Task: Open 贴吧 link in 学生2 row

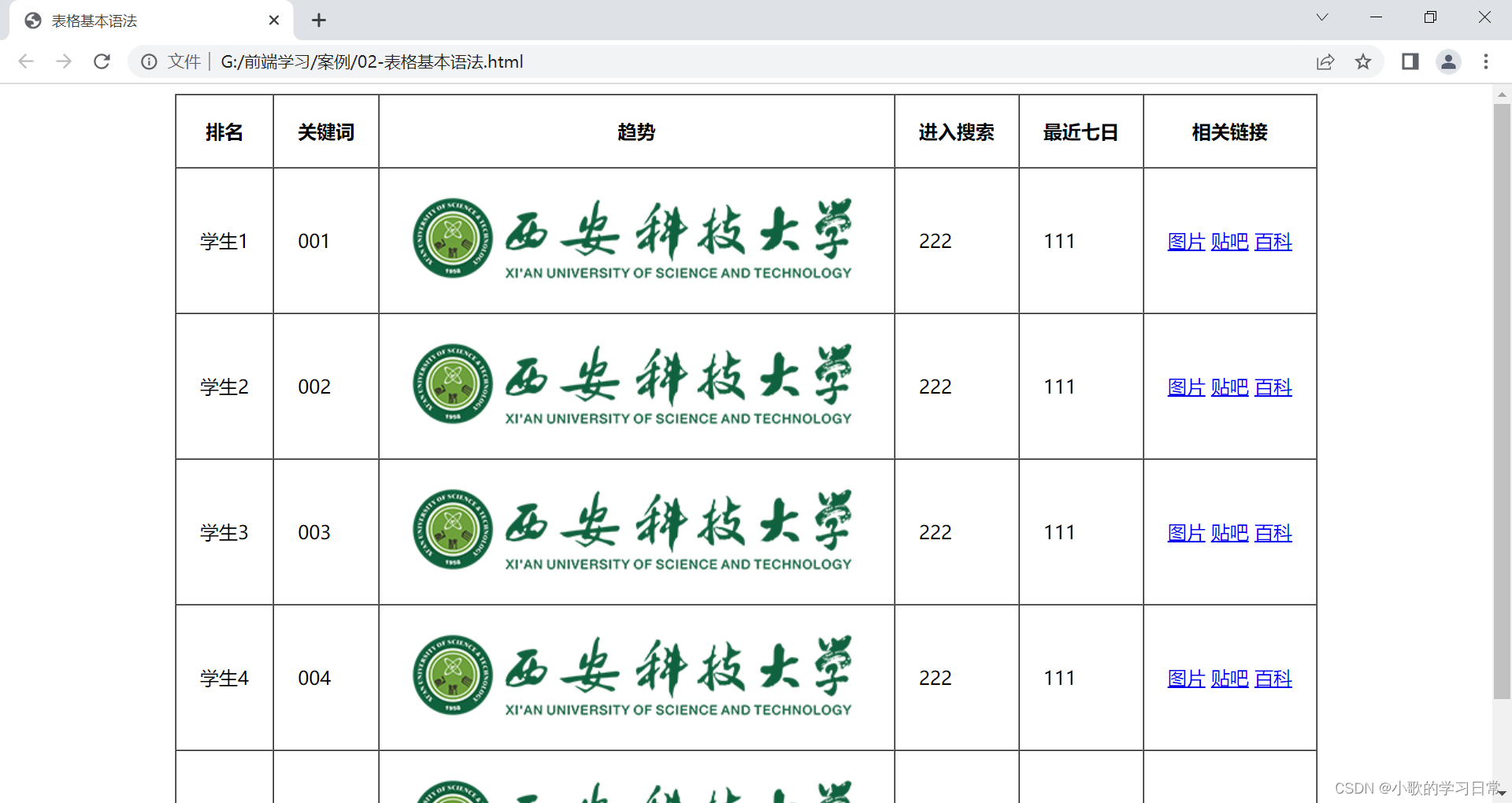Action: tap(1229, 387)
